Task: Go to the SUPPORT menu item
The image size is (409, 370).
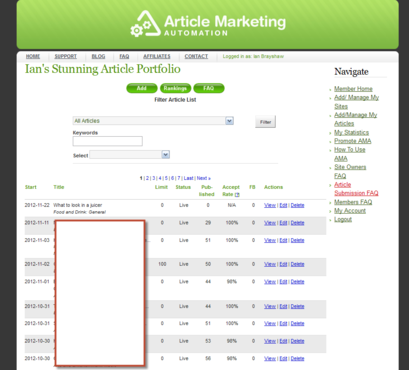Action: (x=66, y=56)
